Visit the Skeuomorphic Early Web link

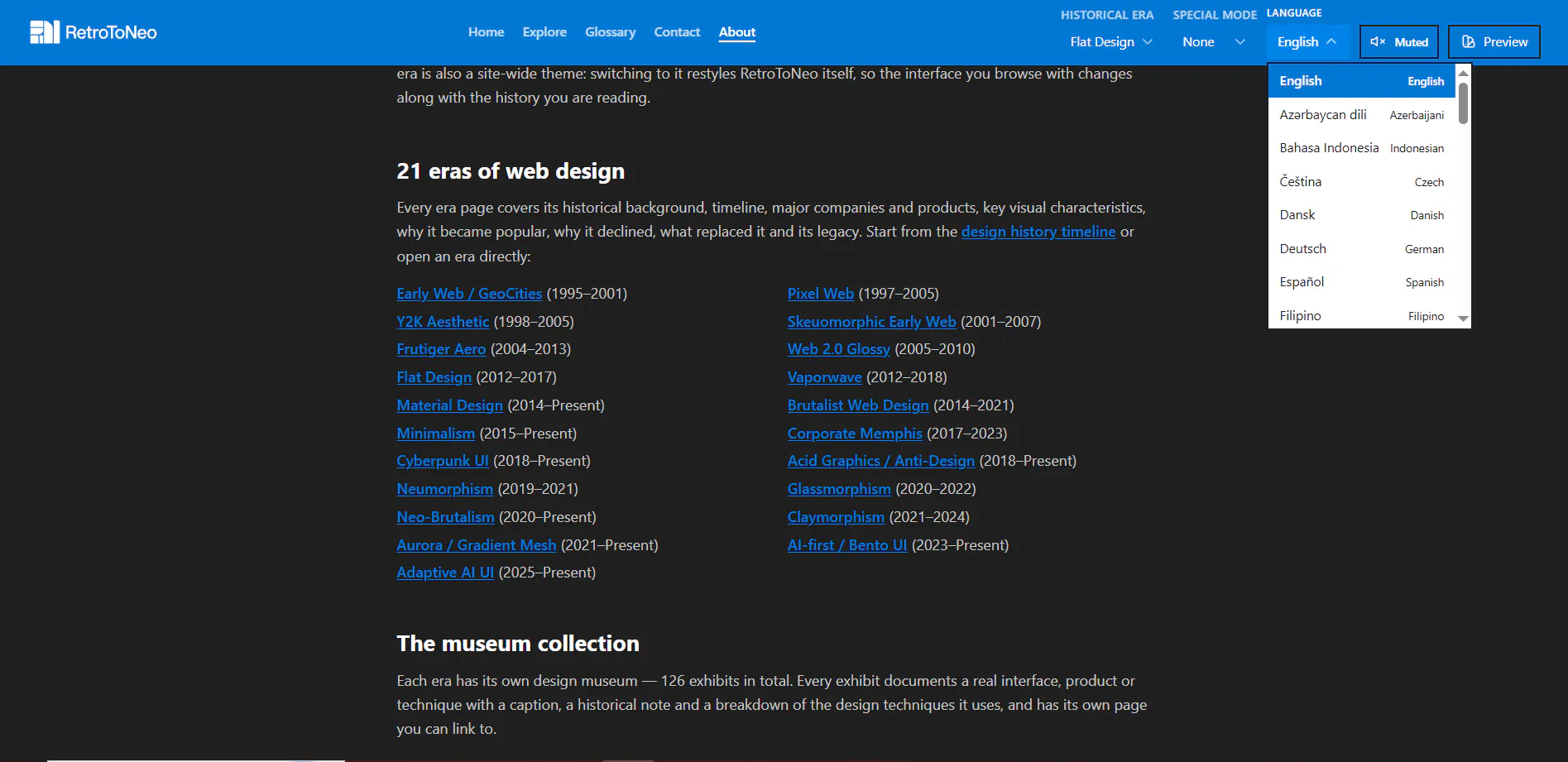pos(871,322)
